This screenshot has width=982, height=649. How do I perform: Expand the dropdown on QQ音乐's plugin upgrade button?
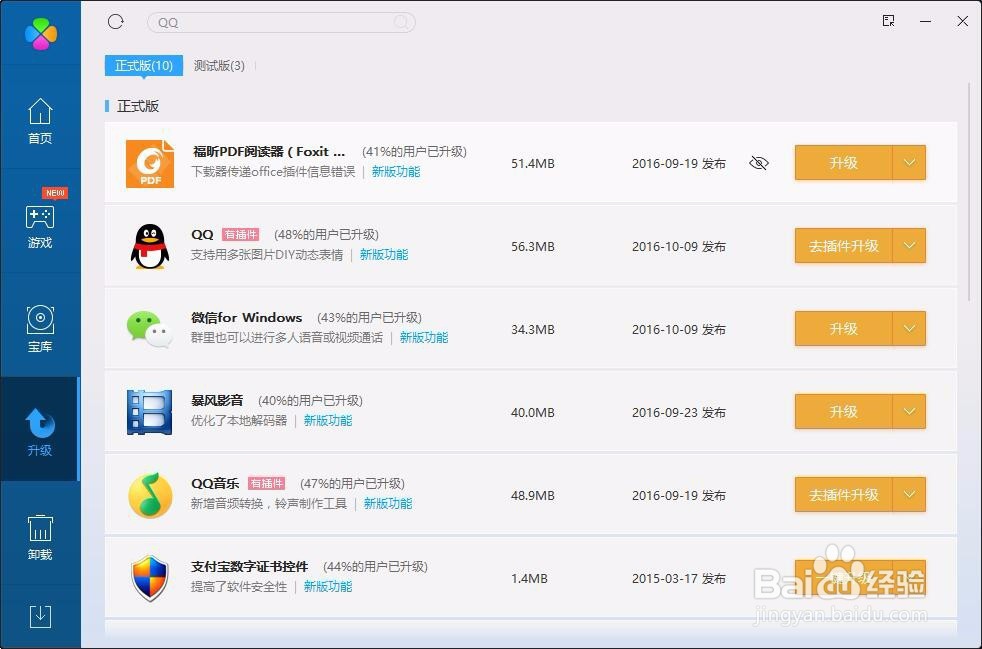click(x=910, y=494)
